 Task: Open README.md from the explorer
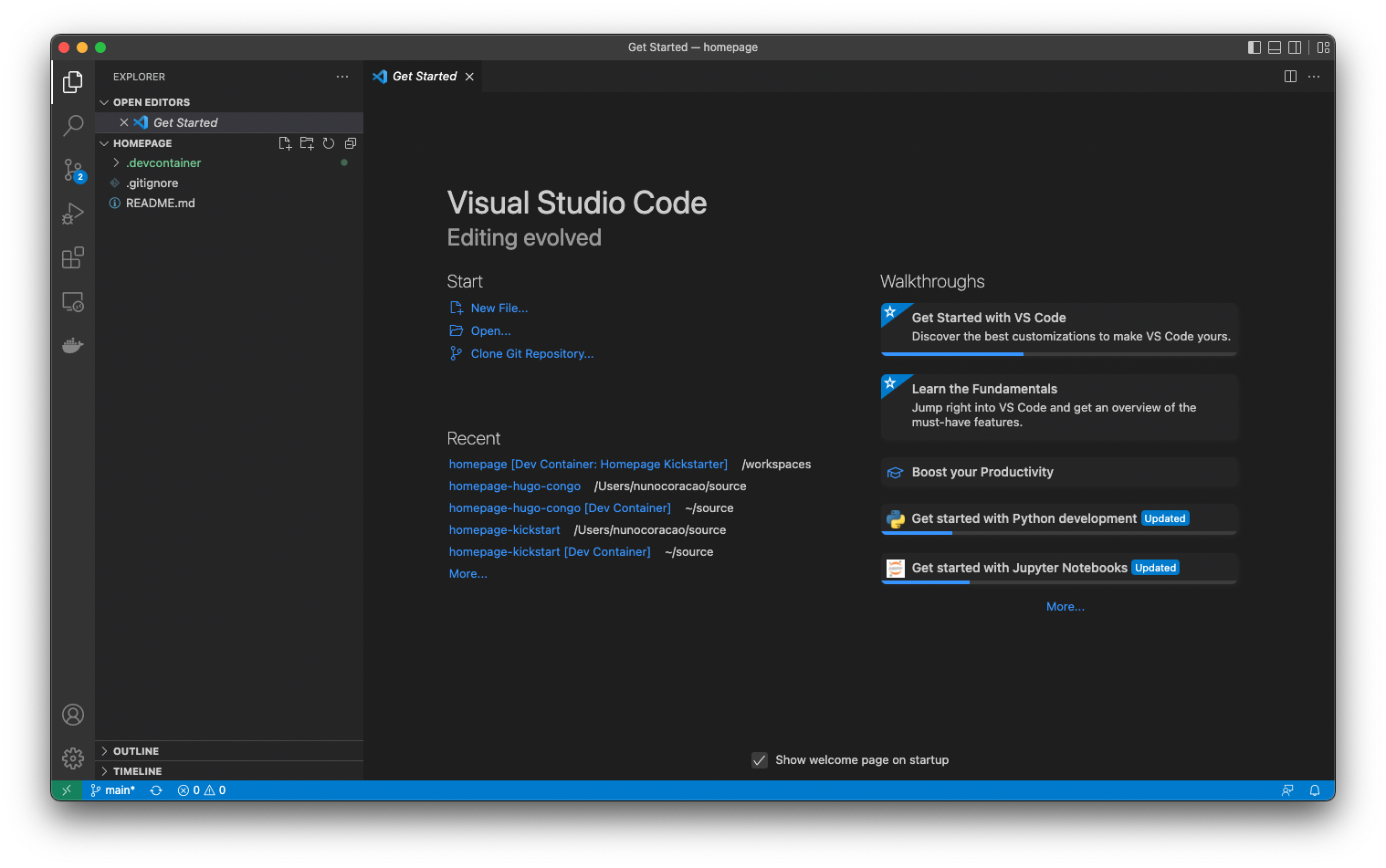point(160,204)
